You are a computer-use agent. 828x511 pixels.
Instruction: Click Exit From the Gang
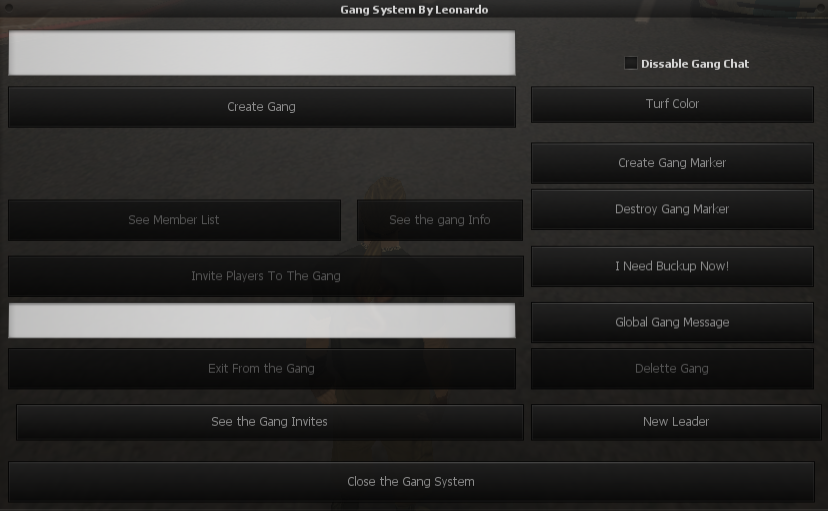coord(261,369)
